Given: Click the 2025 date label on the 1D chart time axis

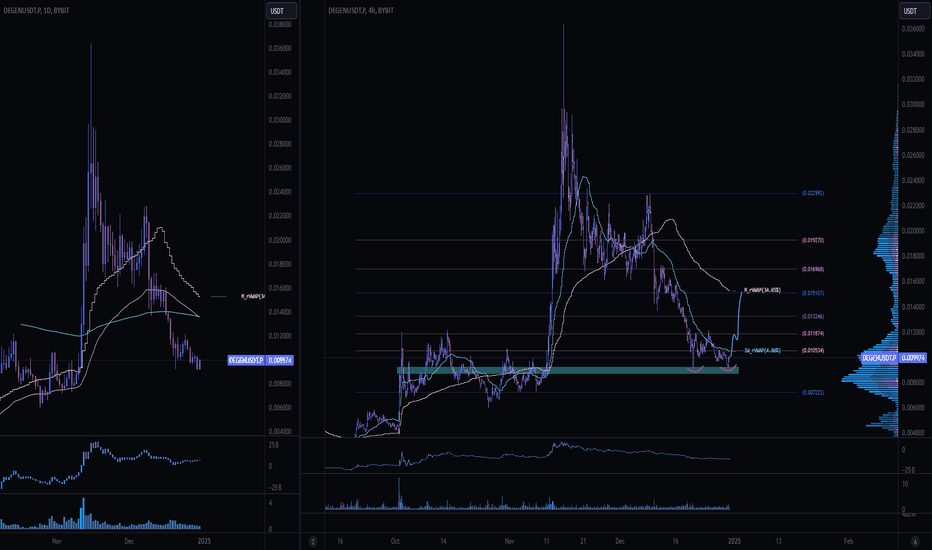Looking at the screenshot, I should click(204, 541).
